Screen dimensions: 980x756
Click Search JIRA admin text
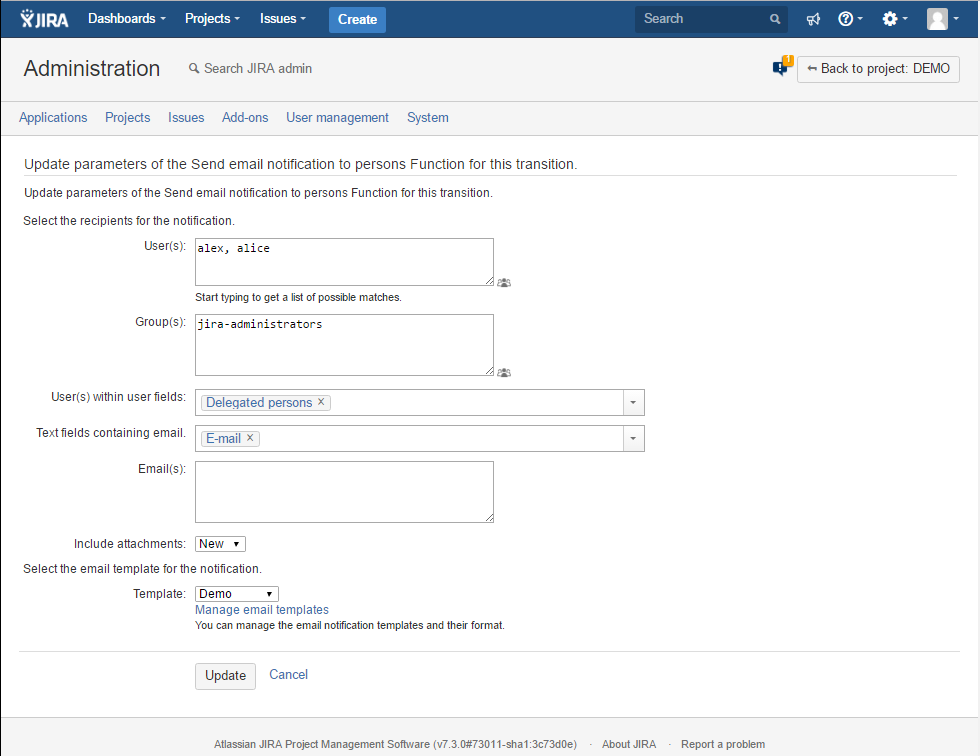point(258,68)
